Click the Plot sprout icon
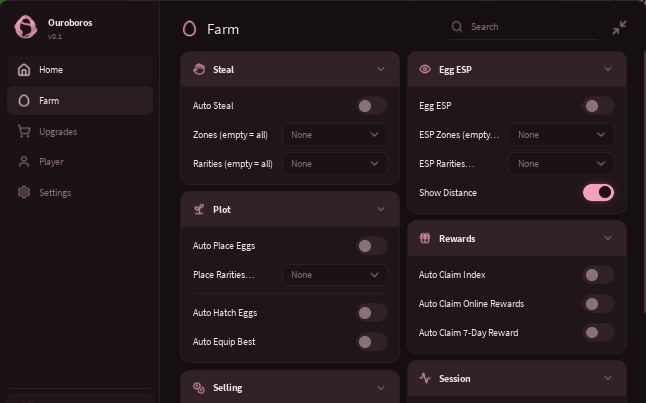 [x=199, y=209]
